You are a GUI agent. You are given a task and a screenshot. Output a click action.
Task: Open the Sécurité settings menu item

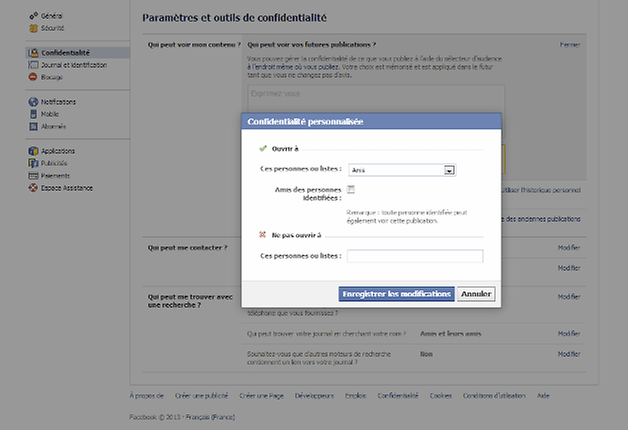point(52,28)
